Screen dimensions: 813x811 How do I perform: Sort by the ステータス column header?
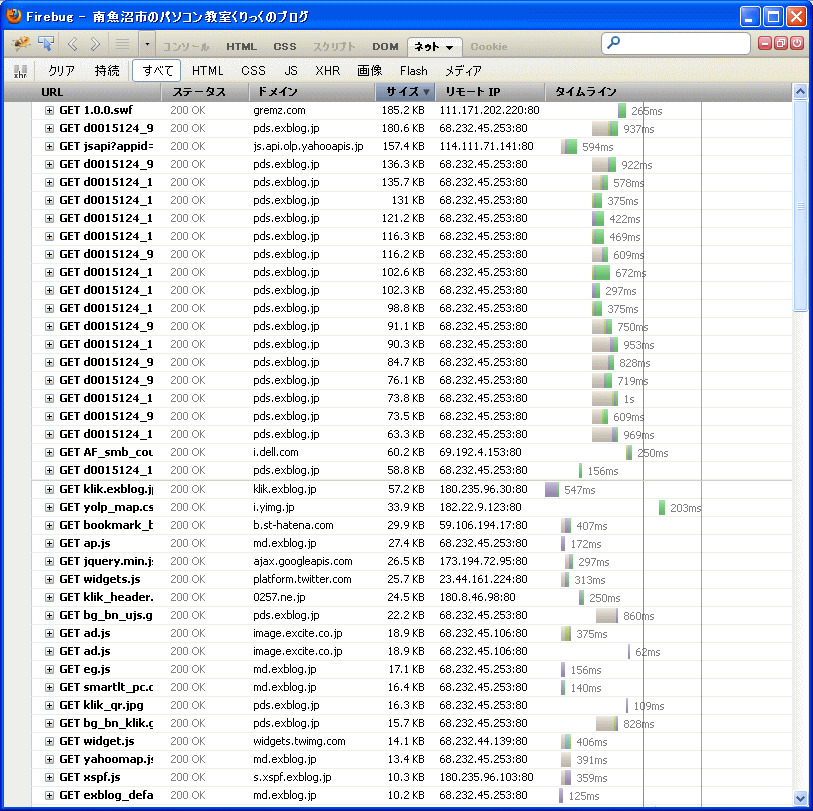[x=205, y=92]
